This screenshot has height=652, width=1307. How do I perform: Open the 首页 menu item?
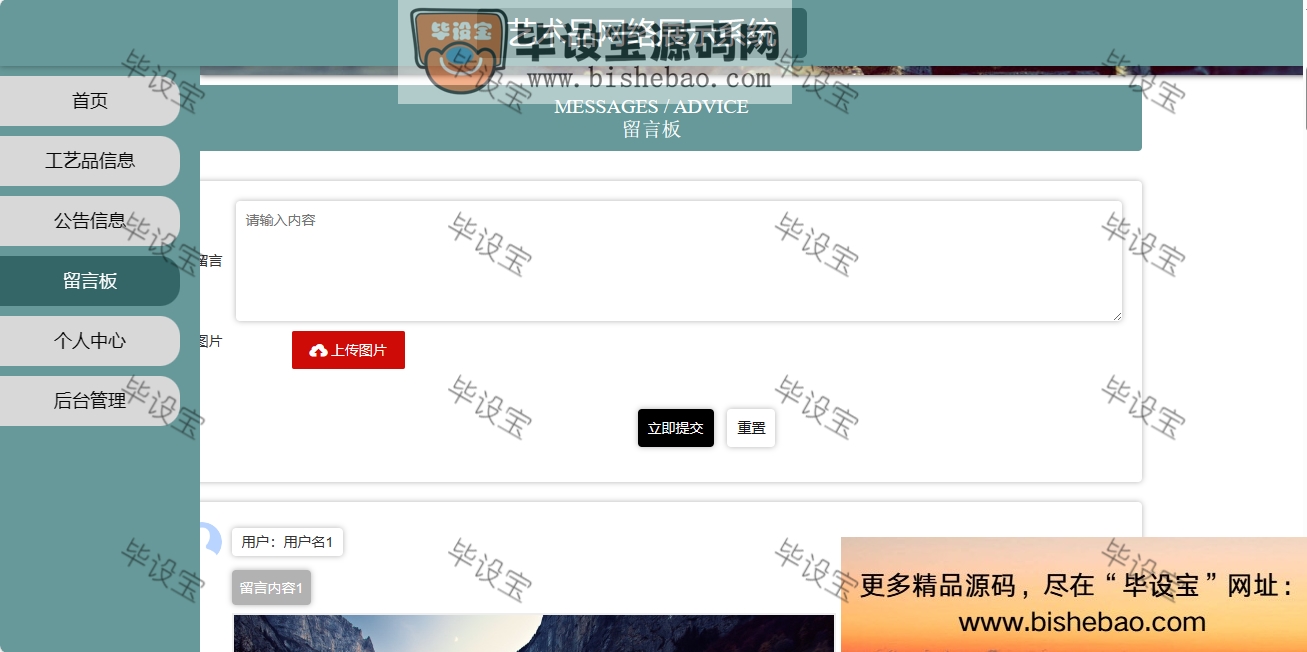[90, 101]
